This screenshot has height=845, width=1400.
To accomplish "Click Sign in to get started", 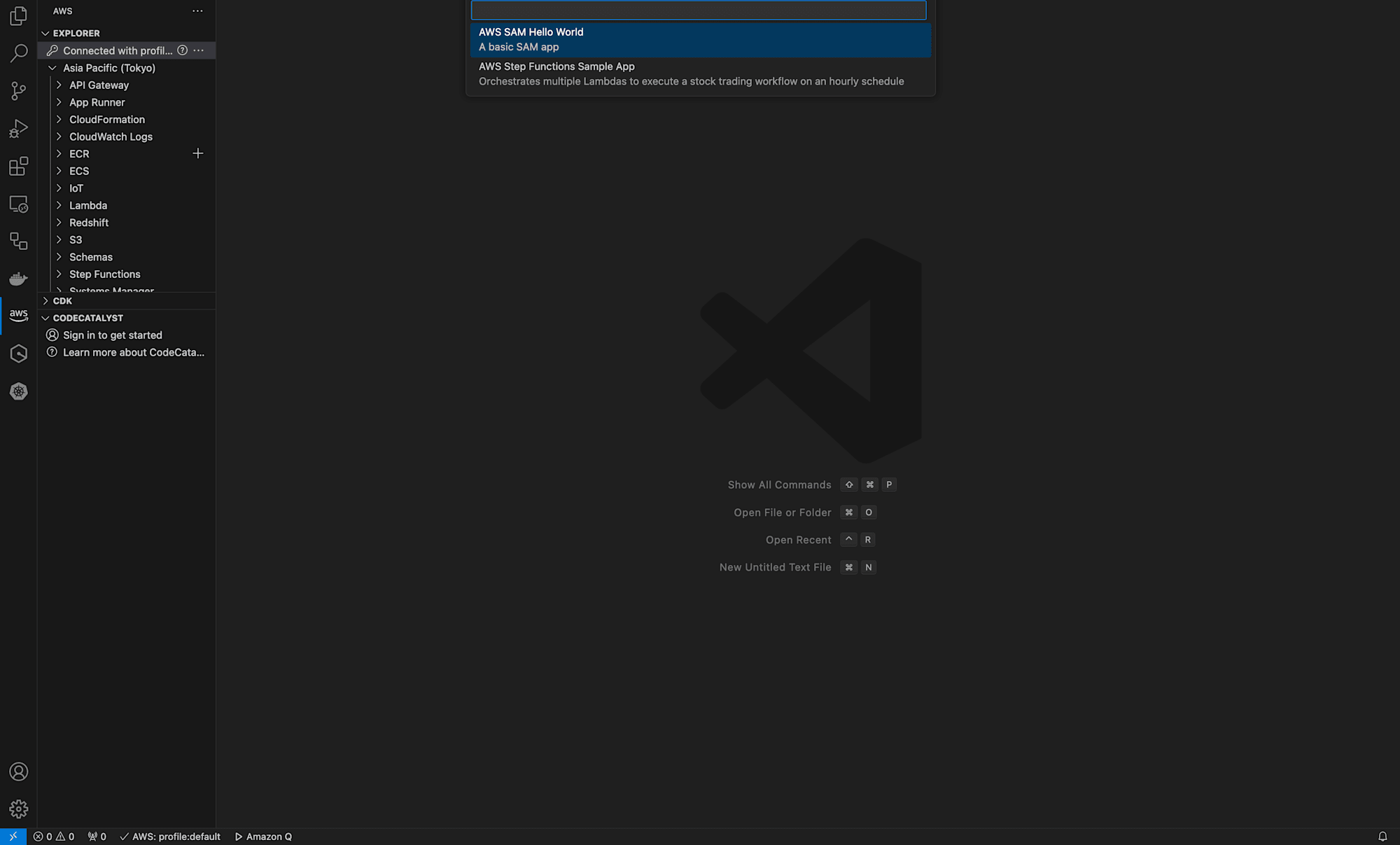I will click(113, 335).
